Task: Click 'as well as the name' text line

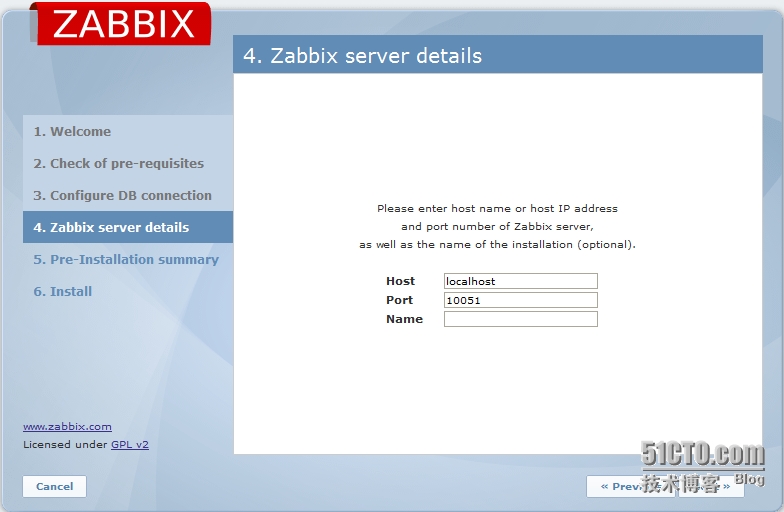Action: pyautogui.click(x=498, y=244)
